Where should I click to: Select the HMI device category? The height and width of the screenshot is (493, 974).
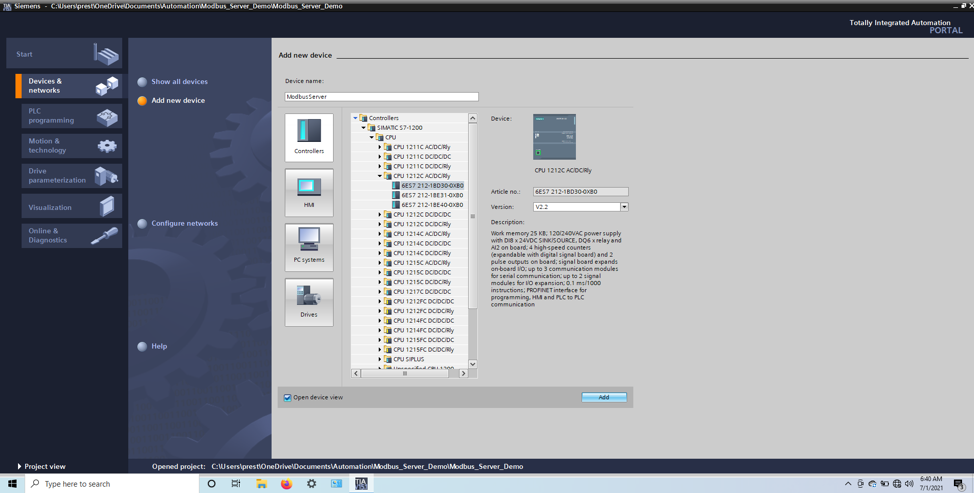click(x=309, y=192)
